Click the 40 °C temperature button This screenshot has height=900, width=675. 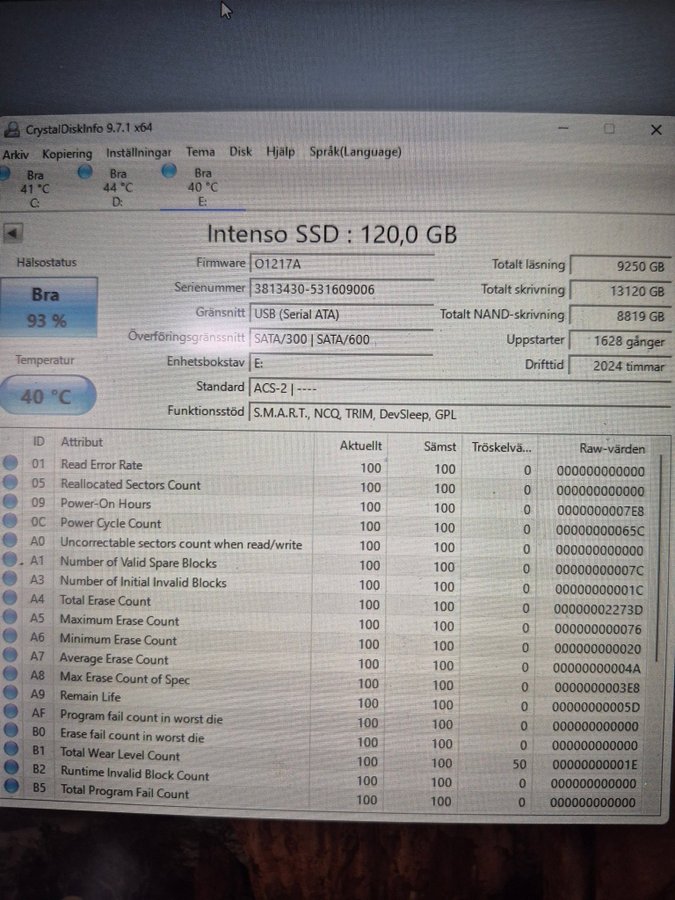click(47, 395)
